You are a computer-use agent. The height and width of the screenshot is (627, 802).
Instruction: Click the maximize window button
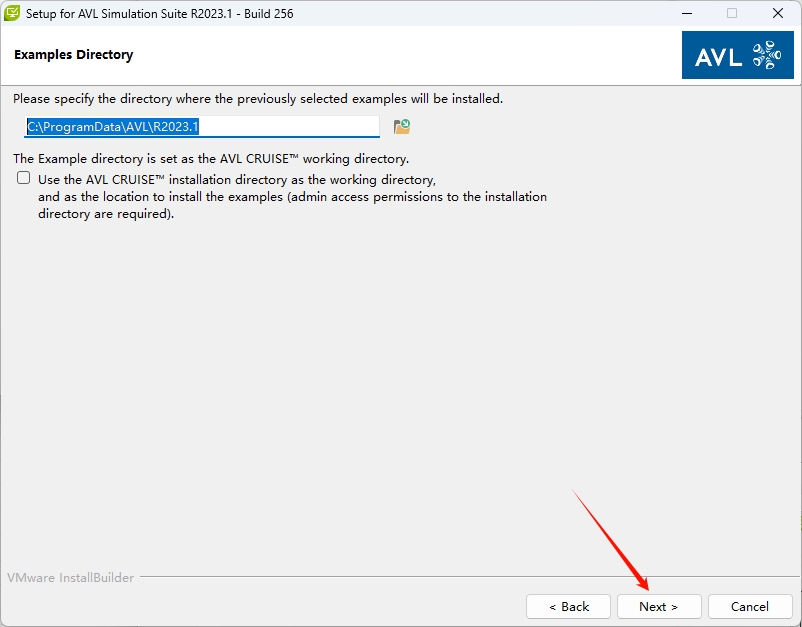tap(732, 14)
